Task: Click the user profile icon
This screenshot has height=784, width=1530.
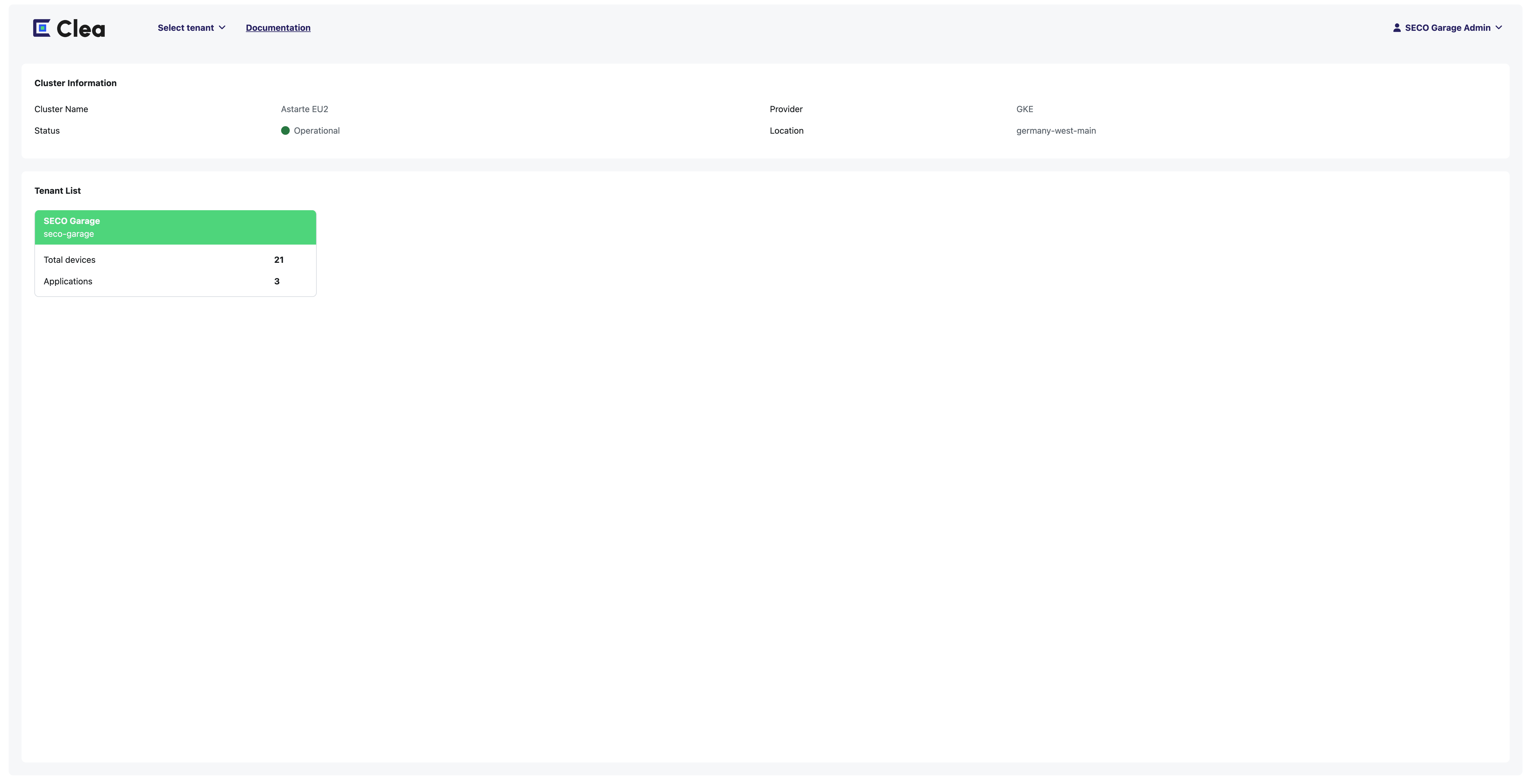Action: 1397,28
